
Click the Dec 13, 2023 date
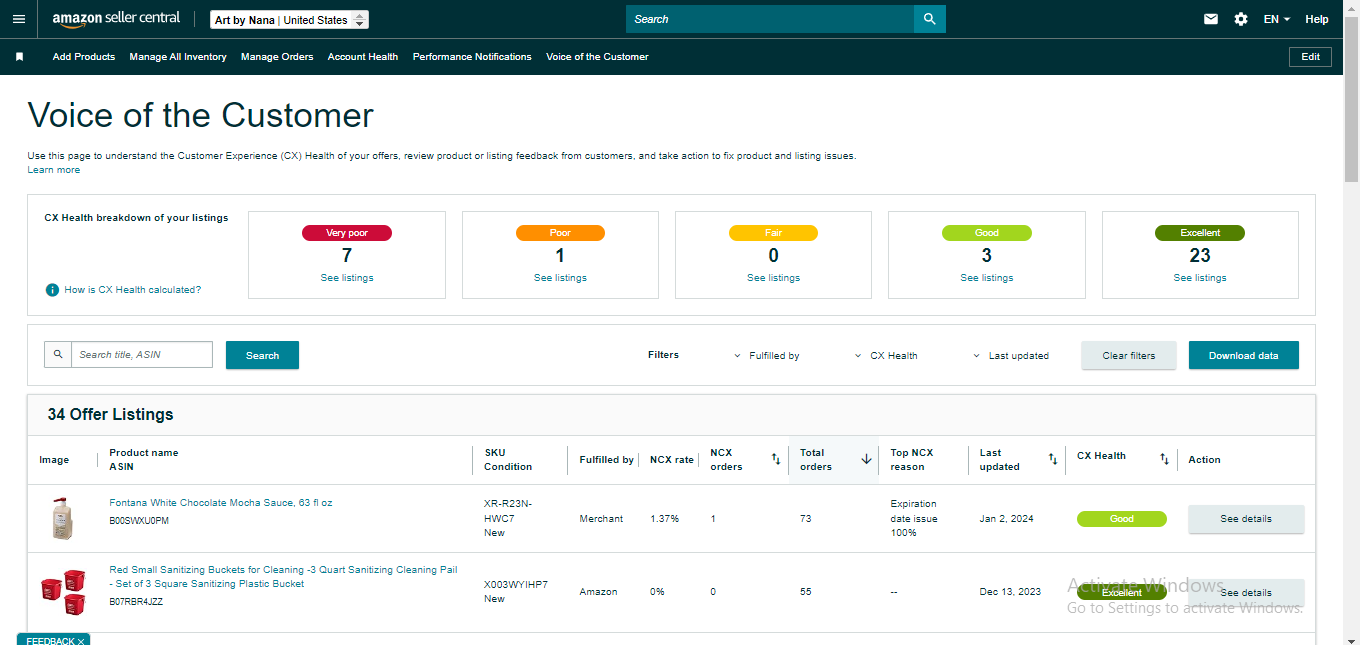click(x=1010, y=592)
